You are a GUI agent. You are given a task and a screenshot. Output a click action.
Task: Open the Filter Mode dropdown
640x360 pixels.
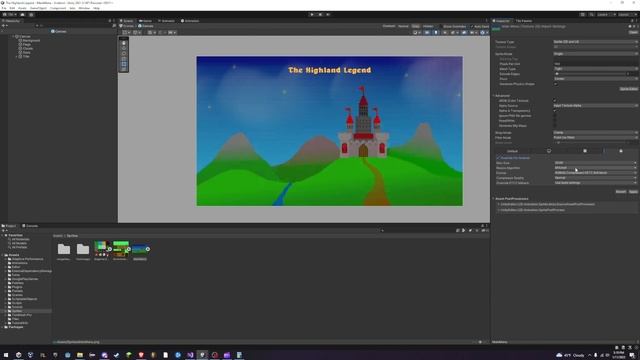(595, 138)
